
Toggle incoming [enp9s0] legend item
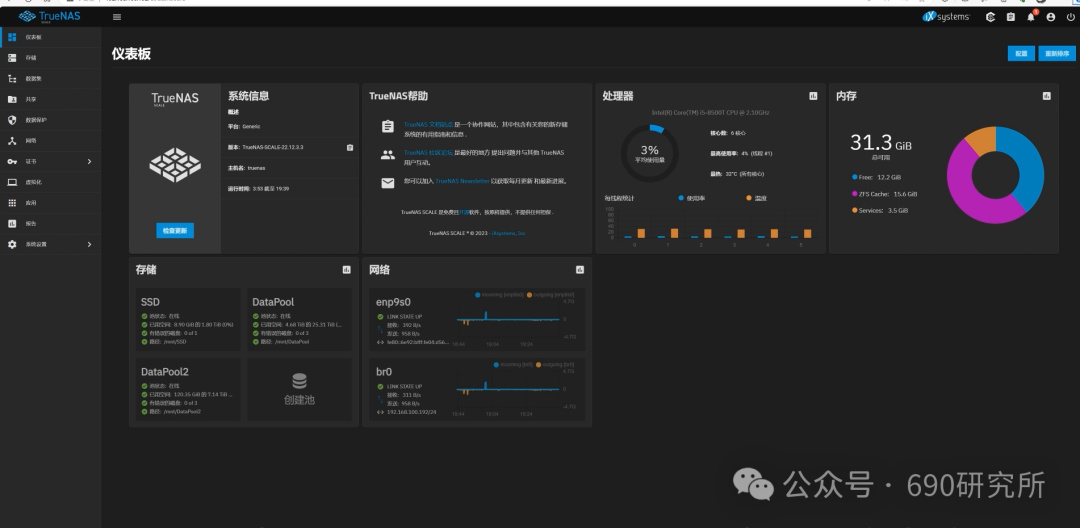pyautogui.click(x=499, y=295)
